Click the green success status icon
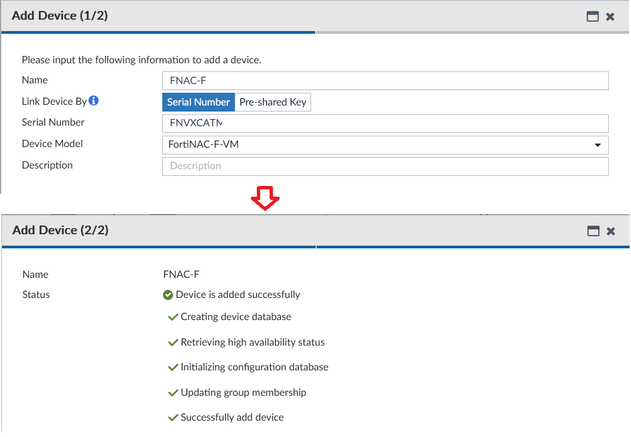 click(168, 295)
